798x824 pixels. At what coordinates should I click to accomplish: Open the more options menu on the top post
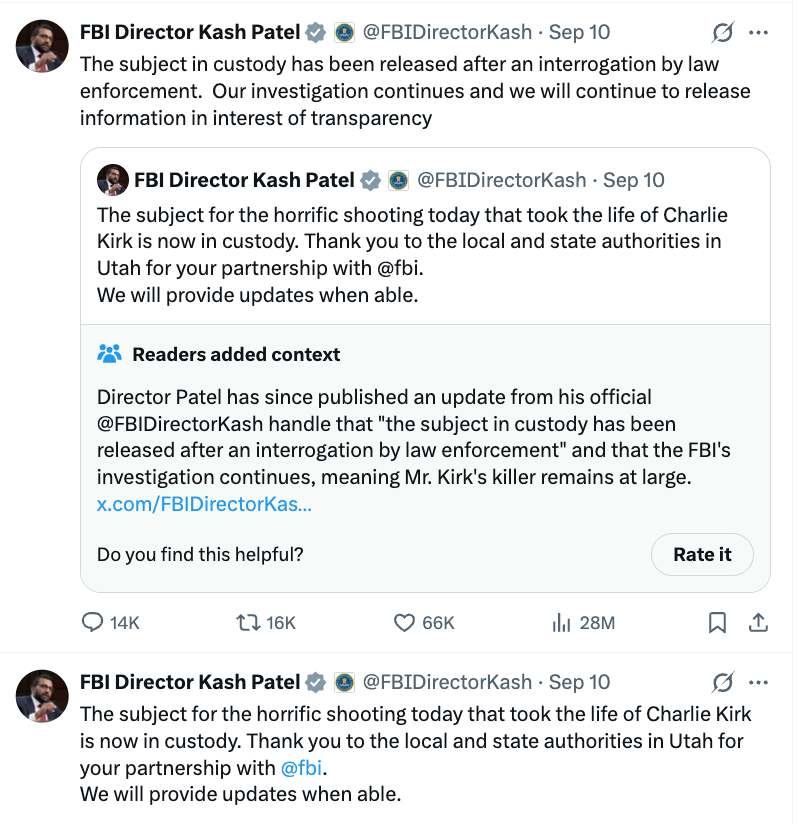click(x=758, y=31)
